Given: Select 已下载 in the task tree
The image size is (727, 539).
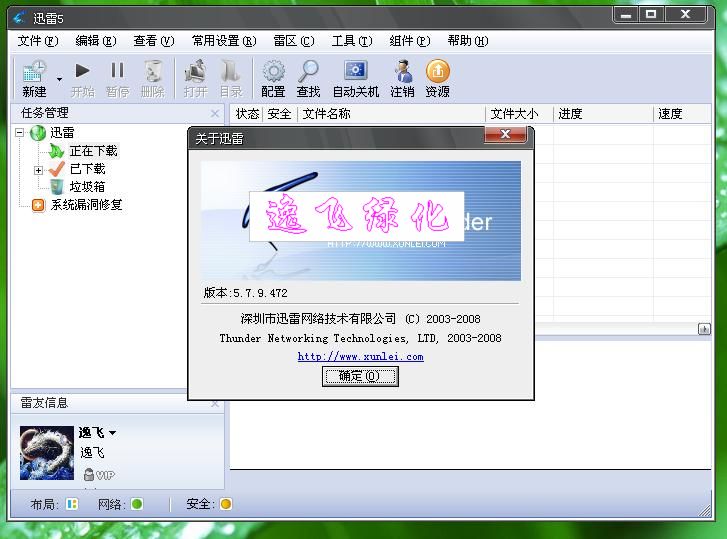Looking at the screenshot, I should (88, 169).
